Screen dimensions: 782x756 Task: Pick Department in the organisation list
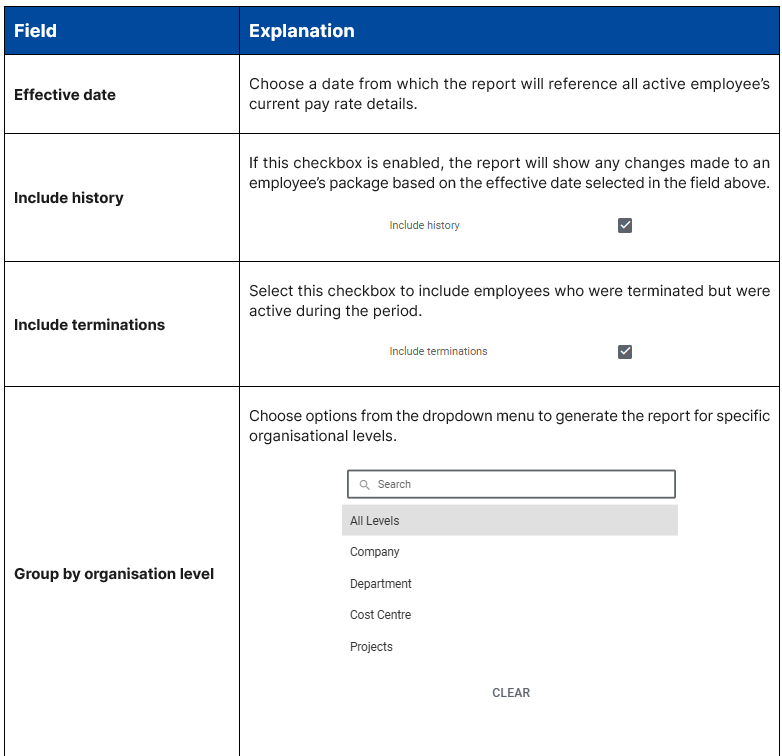[x=381, y=584]
